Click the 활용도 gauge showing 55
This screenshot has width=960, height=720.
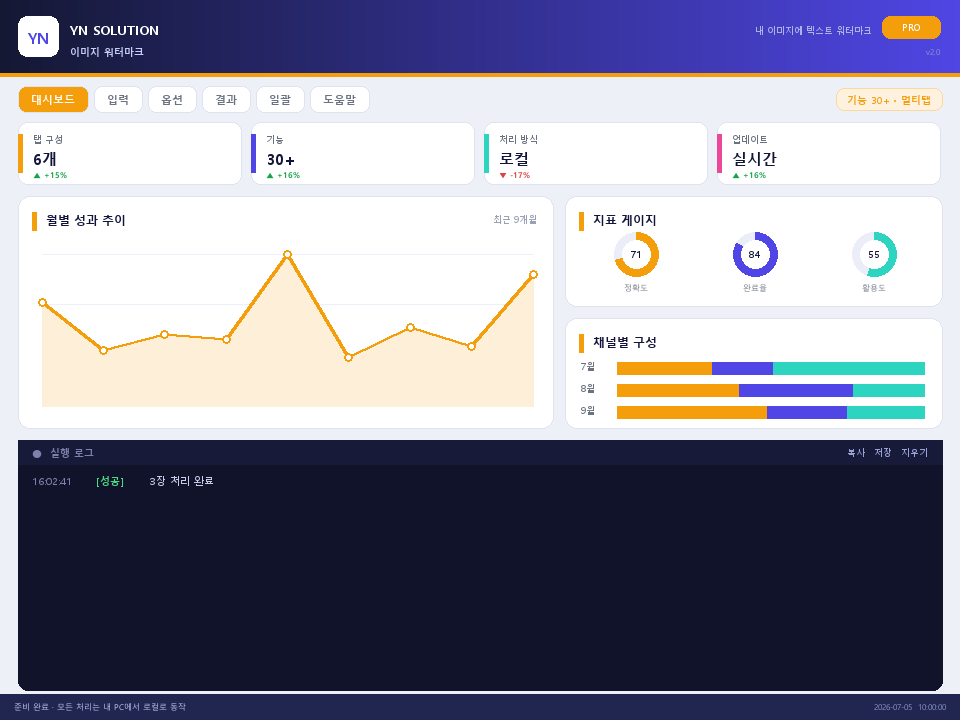874,255
